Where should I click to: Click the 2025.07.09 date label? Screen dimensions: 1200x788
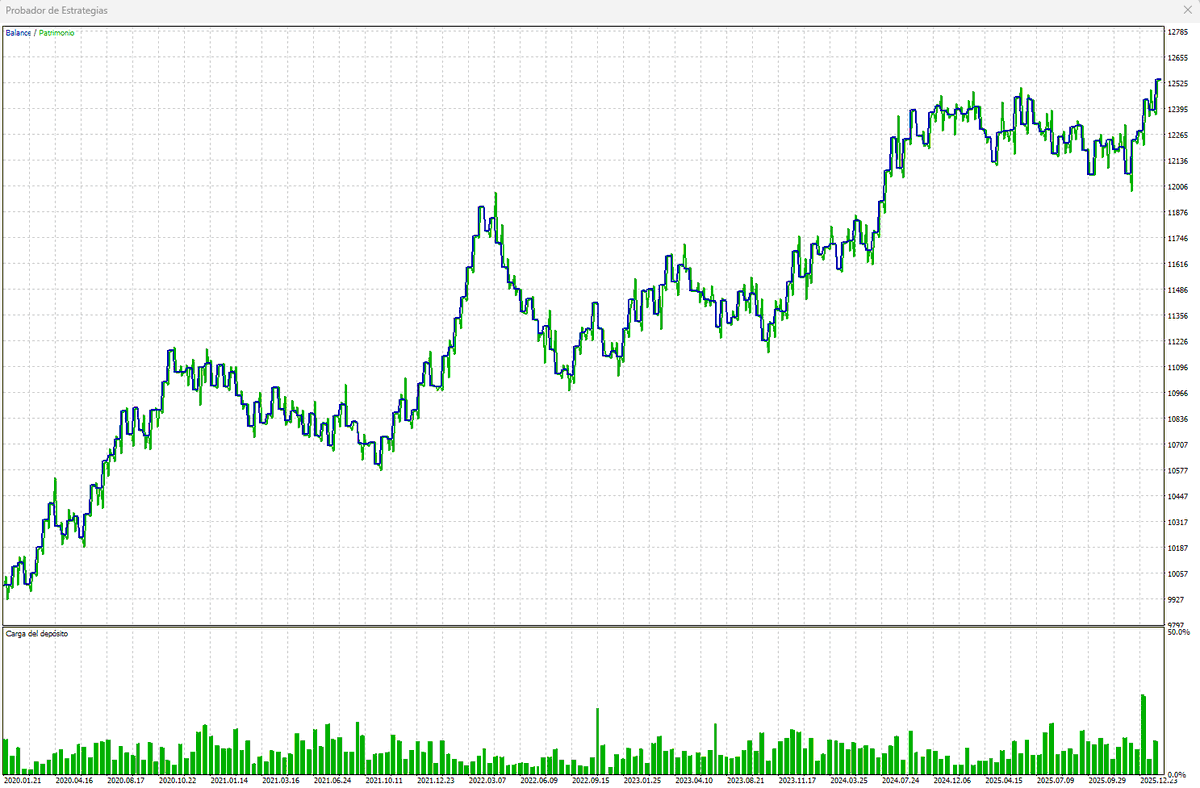coord(1057,780)
